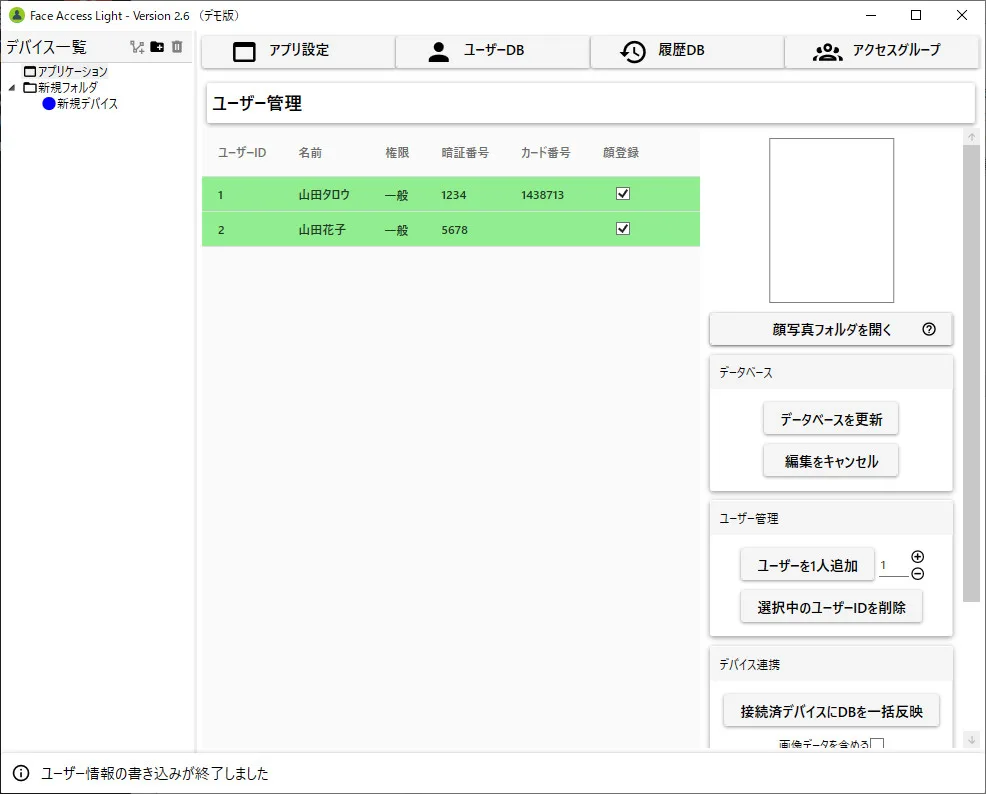Toggle 顔登録 checkbox for 山田タロウ
The height and width of the screenshot is (794, 986).
coord(623,194)
